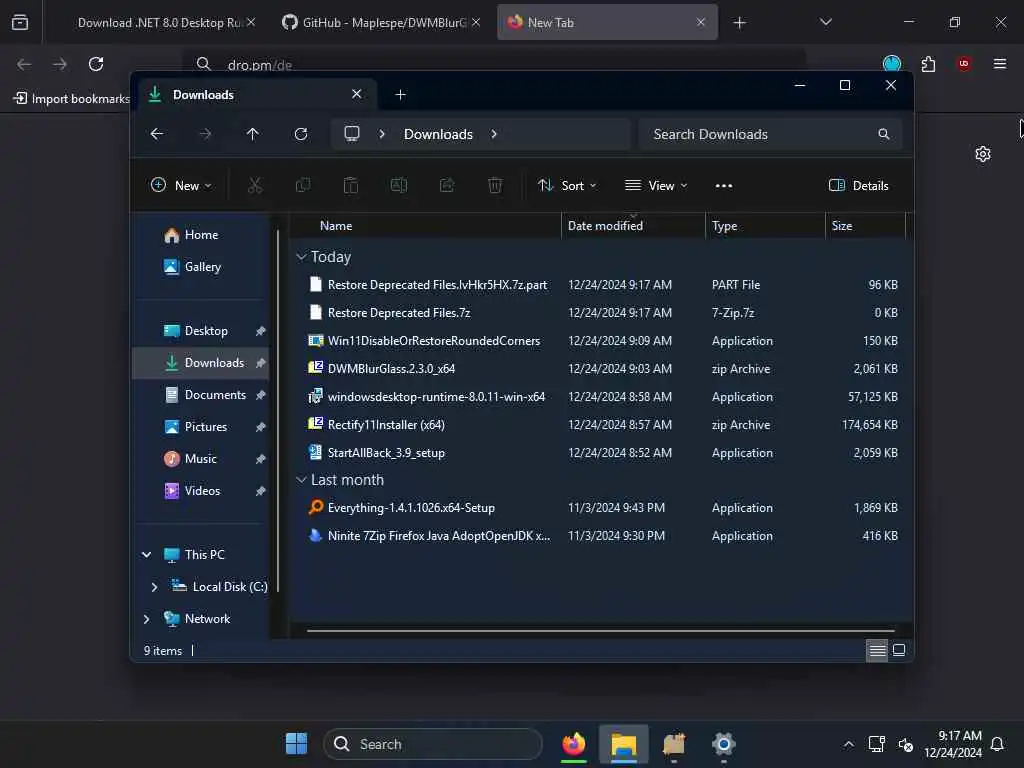Show hidden system tray icons chevron
The width and height of the screenshot is (1024, 768).
tap(848, 744)
